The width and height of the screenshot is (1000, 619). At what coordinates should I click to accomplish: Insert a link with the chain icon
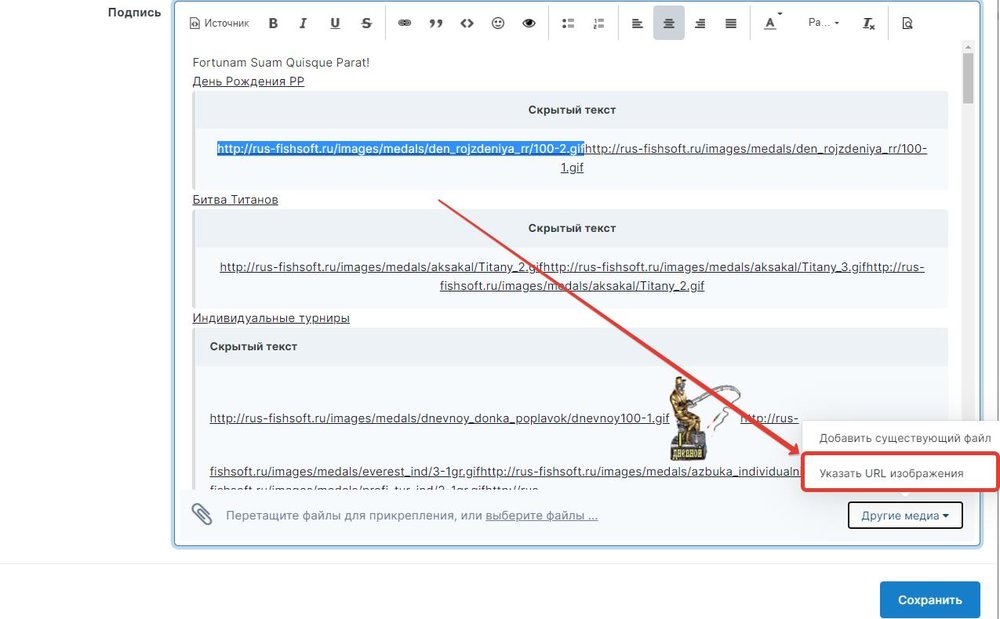pos(404,23)
